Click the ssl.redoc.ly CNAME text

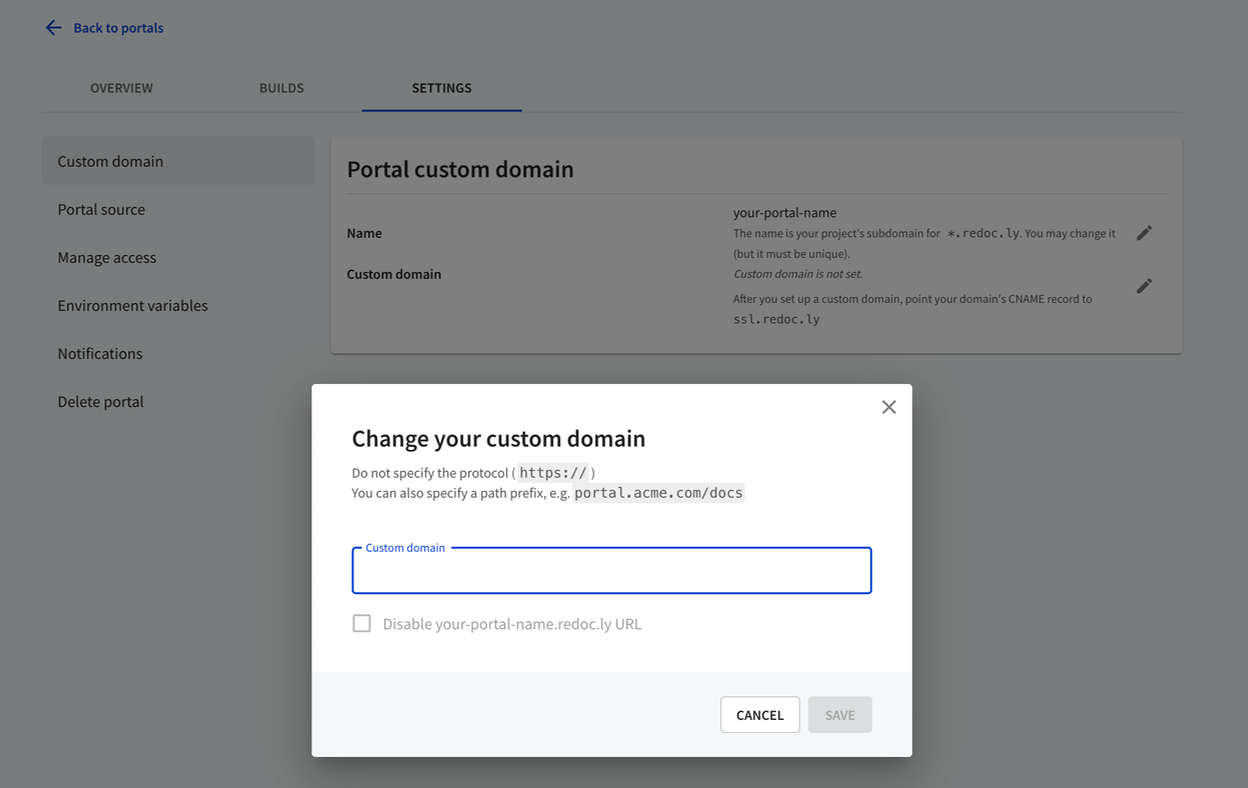click(776, 320)
